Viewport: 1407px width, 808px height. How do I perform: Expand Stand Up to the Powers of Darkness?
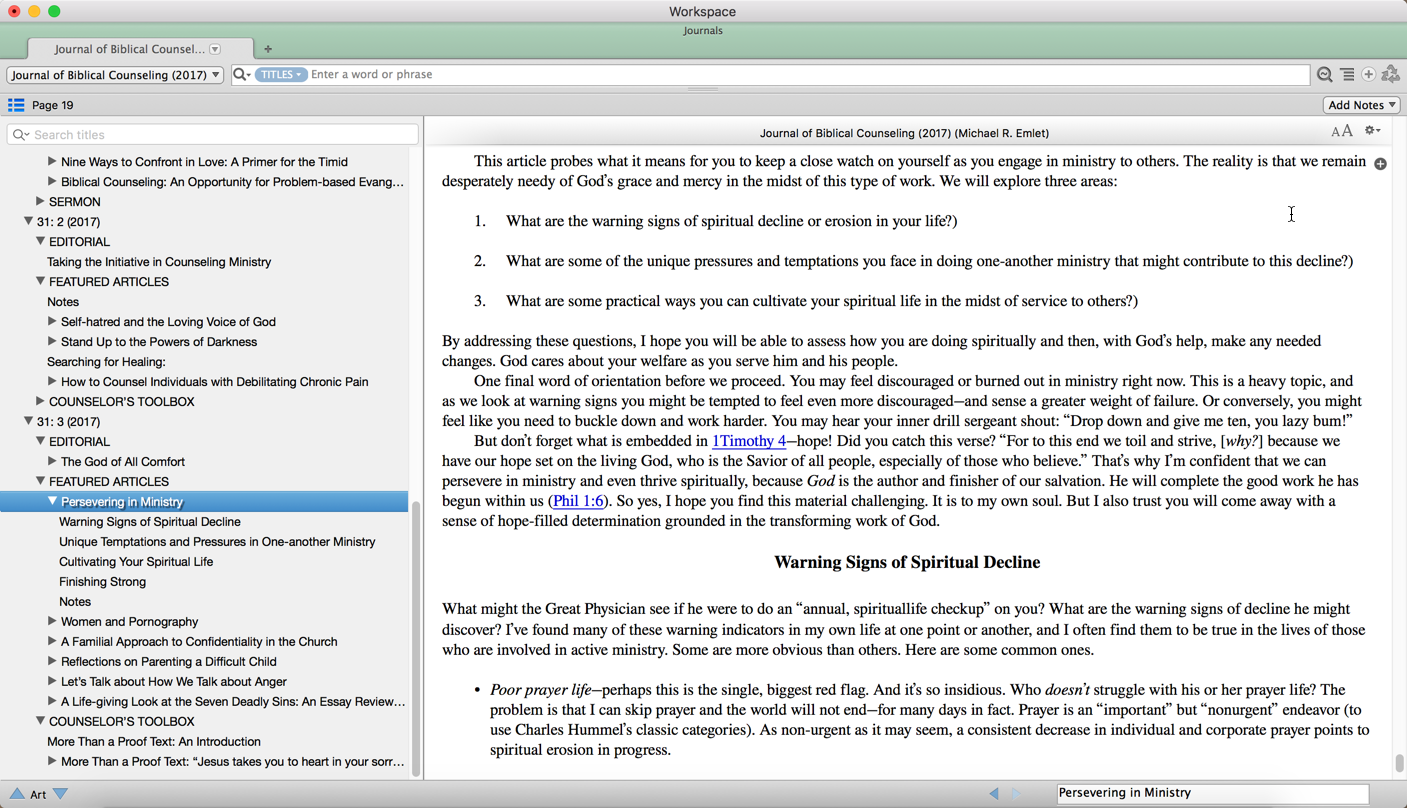52,342
